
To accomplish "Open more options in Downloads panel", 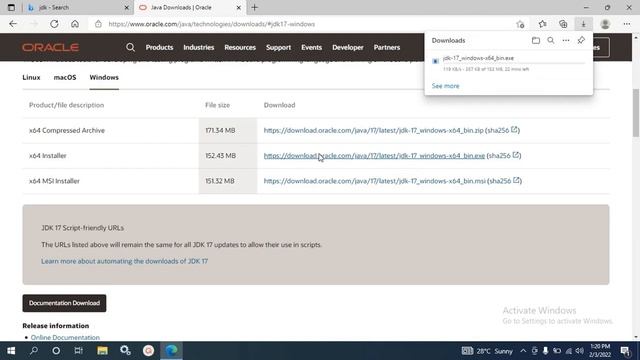I will click(566, 40).
